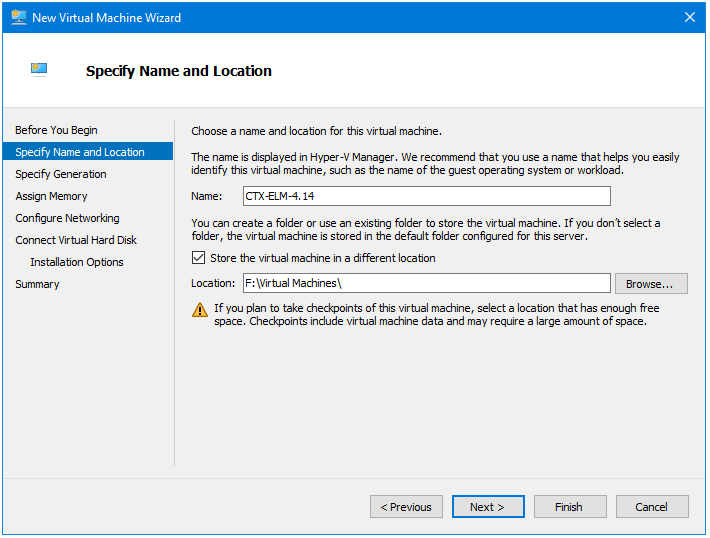Click into the Name field containing CTX-ELM-4.14
Screen dimensions: 710x538
427,196
